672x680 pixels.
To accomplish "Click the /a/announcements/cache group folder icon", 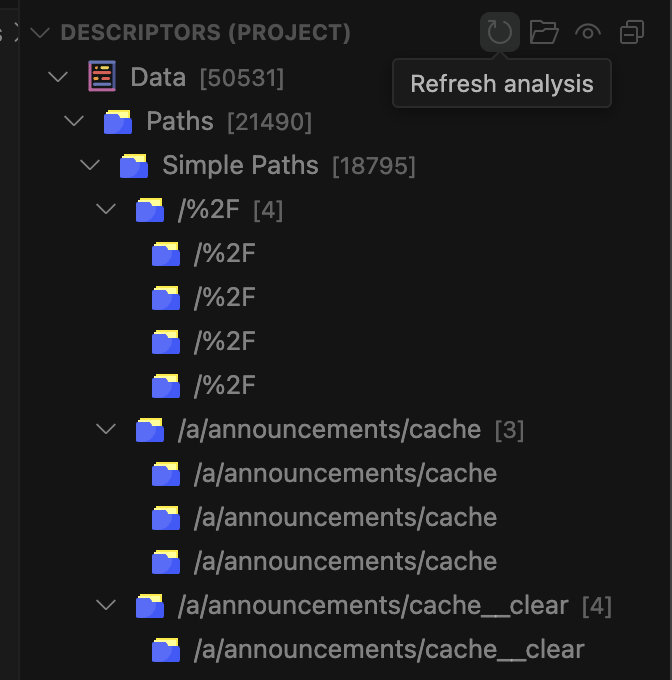I will [x=150, y=430].
